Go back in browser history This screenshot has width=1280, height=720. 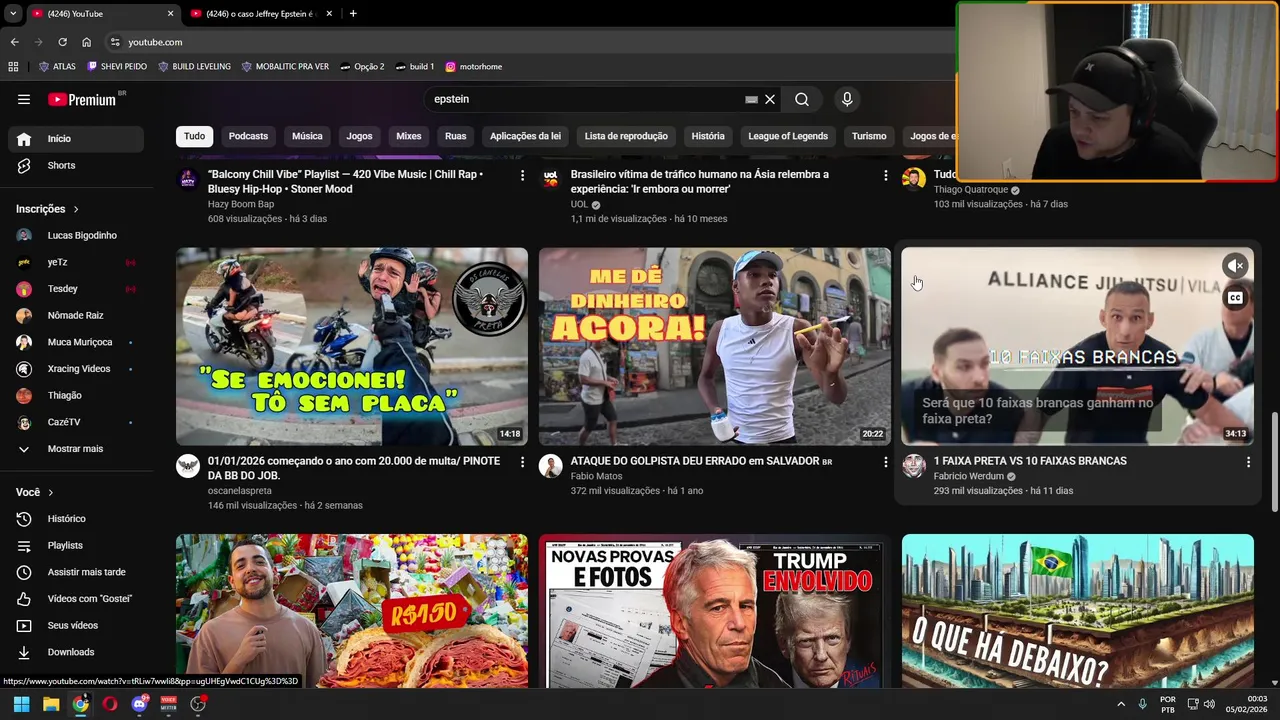click(14, 42)
